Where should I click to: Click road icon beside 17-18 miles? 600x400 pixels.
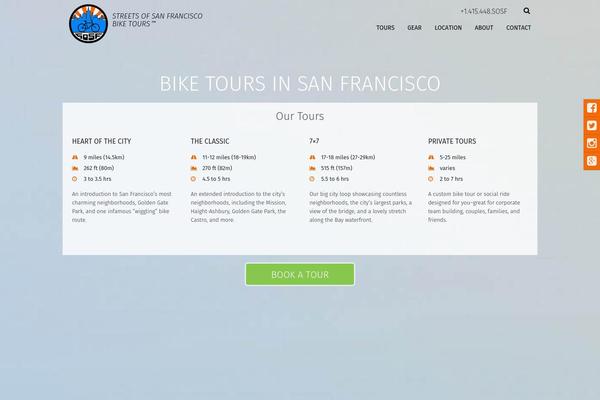(312, 157)
